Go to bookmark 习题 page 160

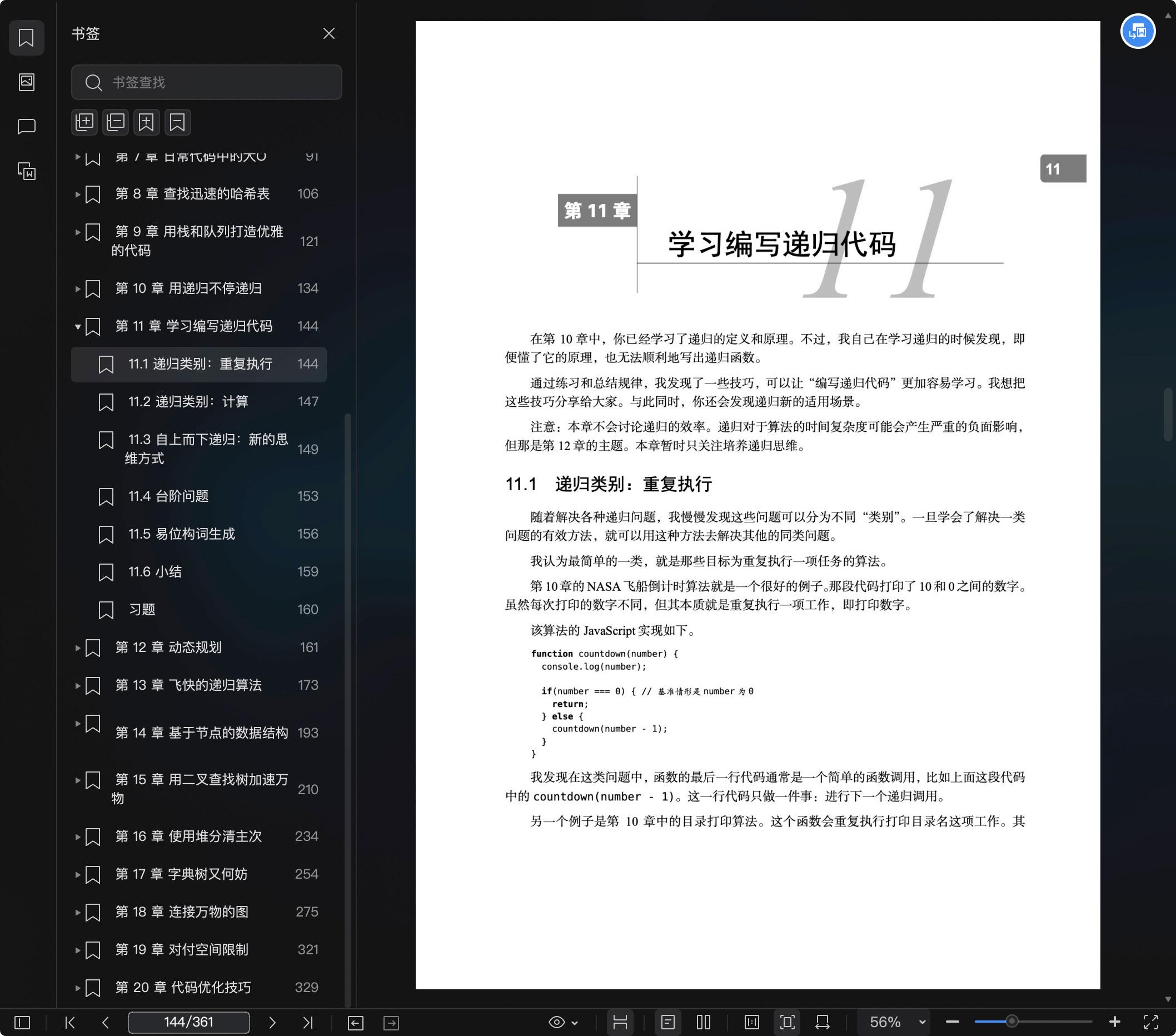coord(199,610)
